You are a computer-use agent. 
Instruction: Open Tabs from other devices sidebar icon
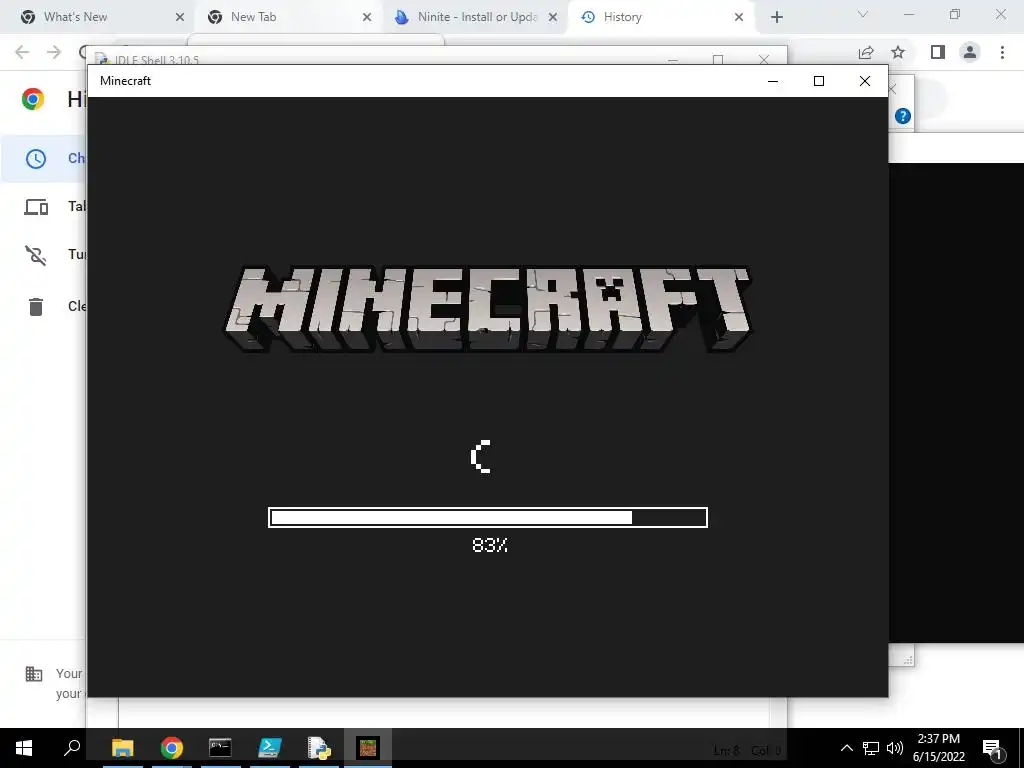click(36, 207)
